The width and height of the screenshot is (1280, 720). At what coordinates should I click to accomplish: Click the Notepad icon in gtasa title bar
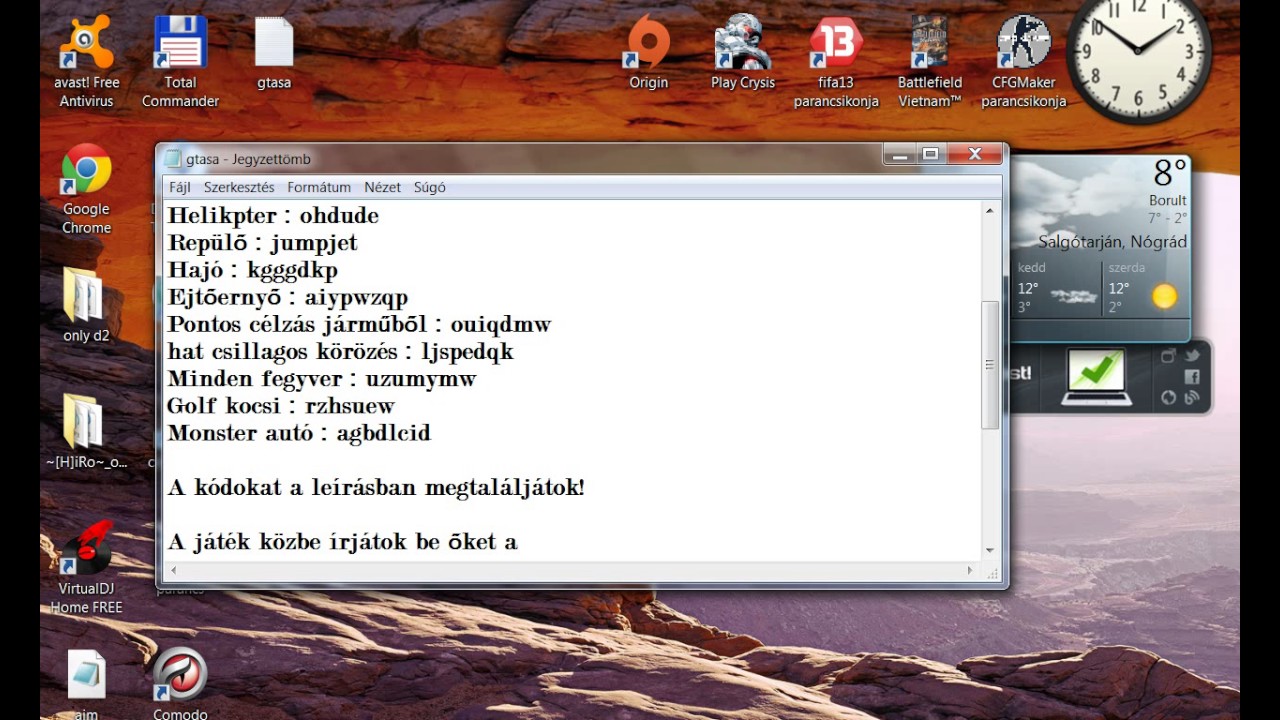point(173,158)
